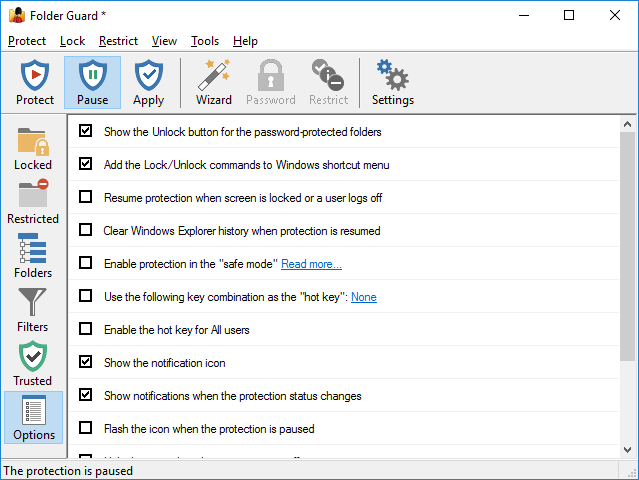Uncheck Show the notification icon

click(x=86, y=362)
